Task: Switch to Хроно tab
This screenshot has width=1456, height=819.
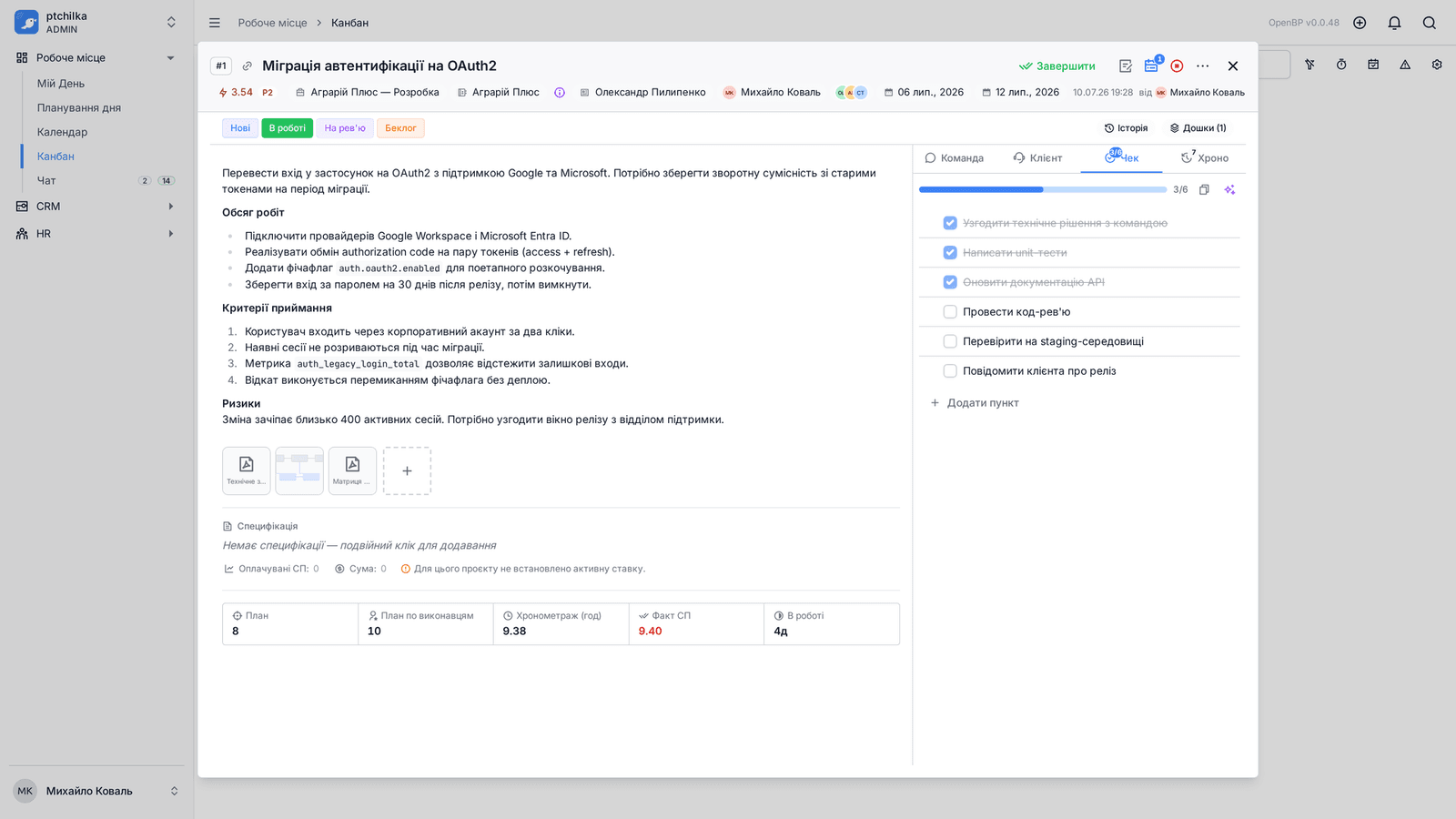Action: (1205, 158)
